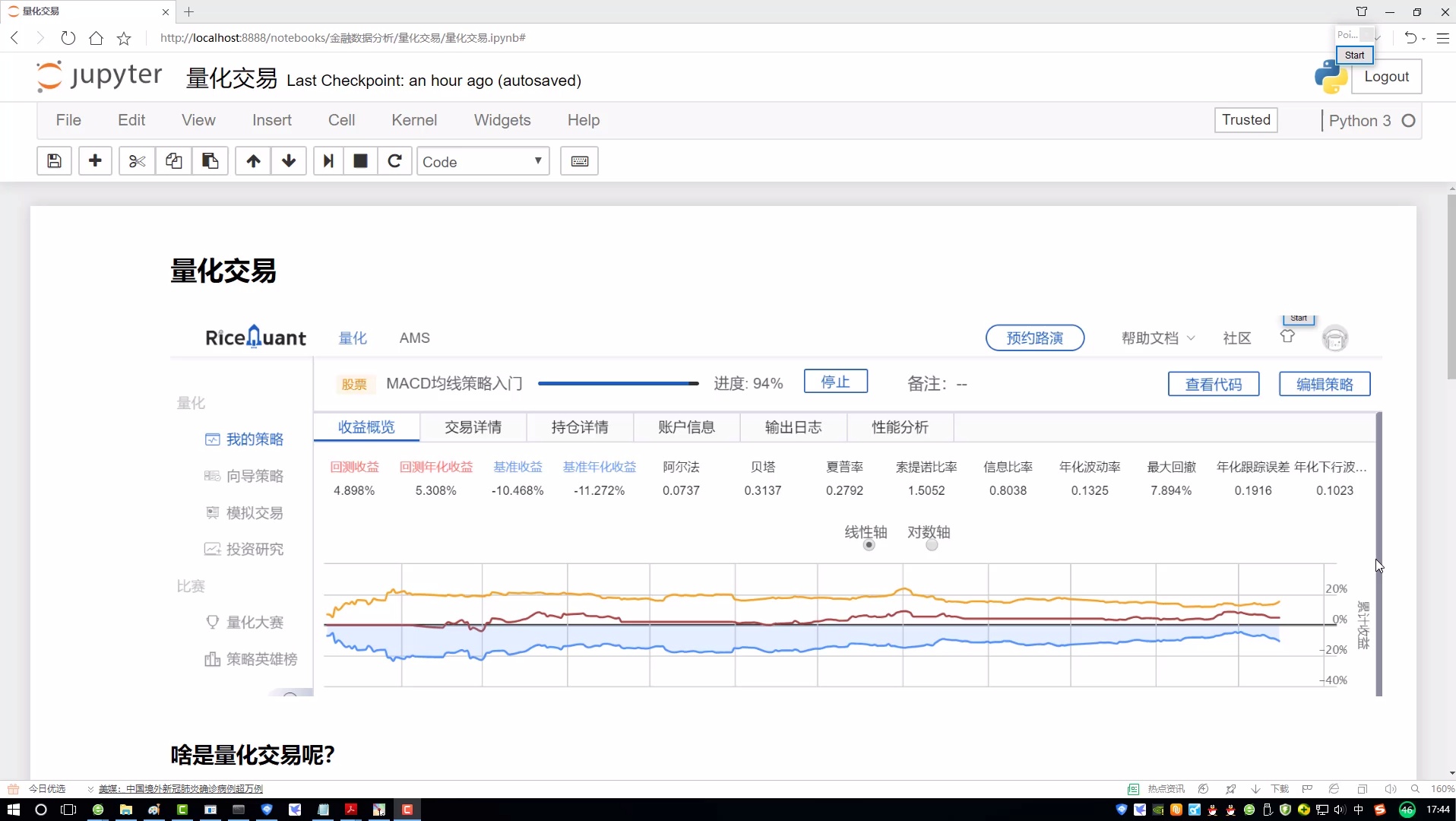
Task: Open the undo history dropdown arrow
Action: point(1423,38)
